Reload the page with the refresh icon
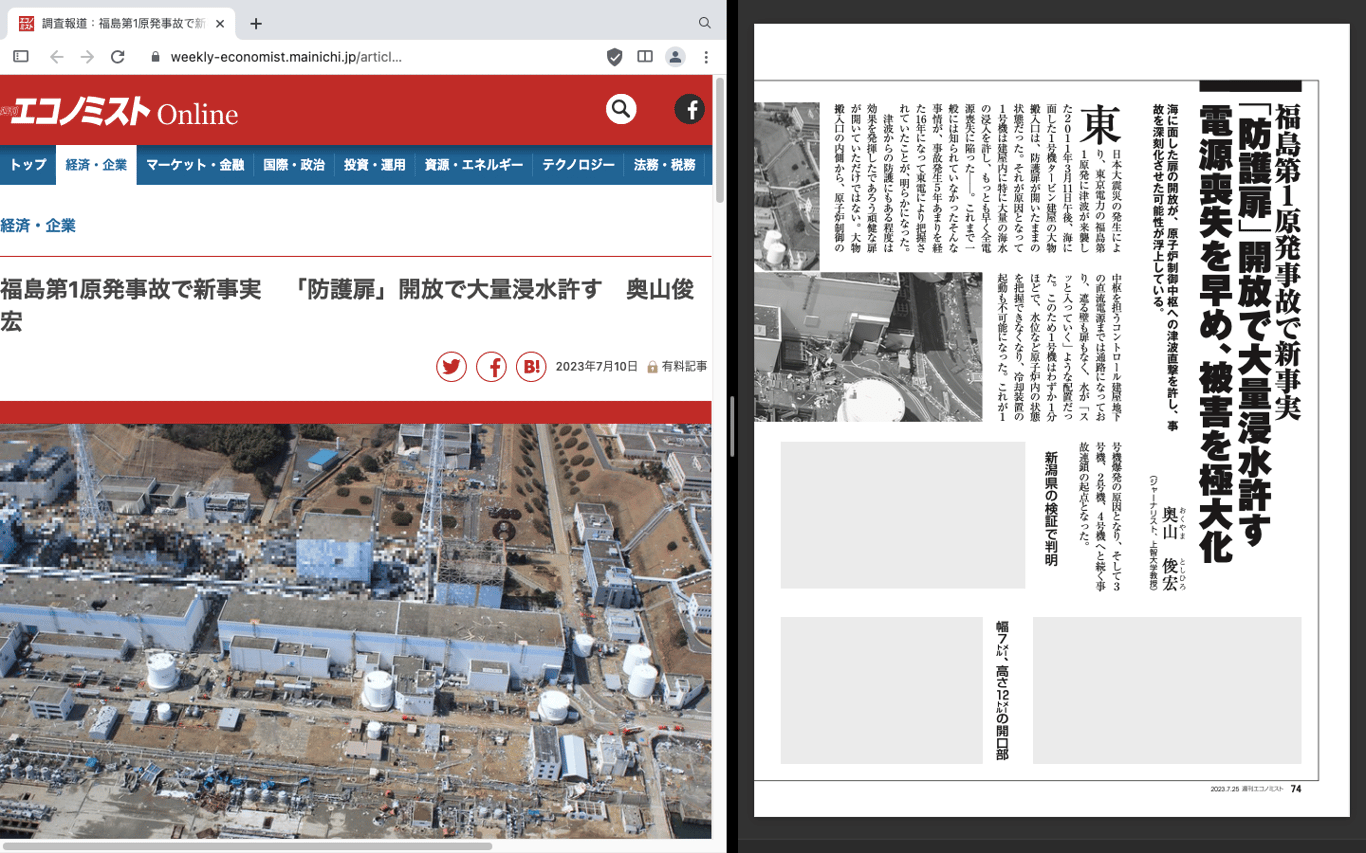This screenshot has width=1366, height=853. [x=118, y=57]
